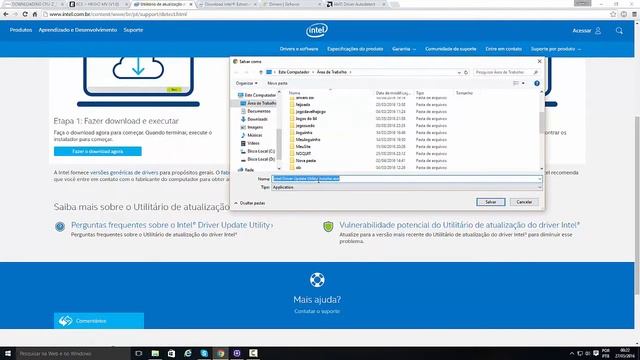Open Perguntas frequentes Intel Driver Update Utility link
The image size is (640, 360).
pos(172,225)
